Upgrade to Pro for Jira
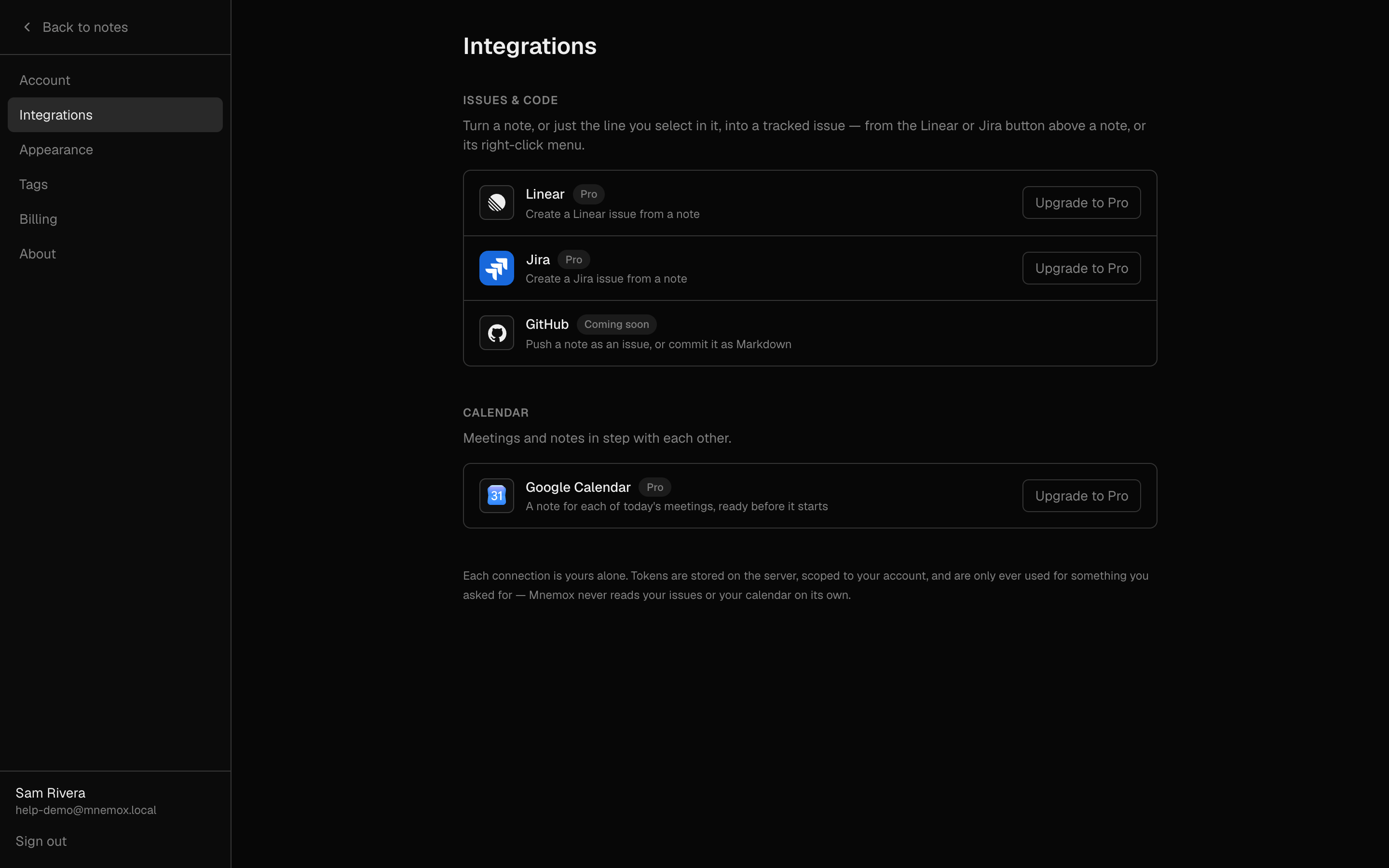Screen dimensions: 1389x868 pos(1081,268)
